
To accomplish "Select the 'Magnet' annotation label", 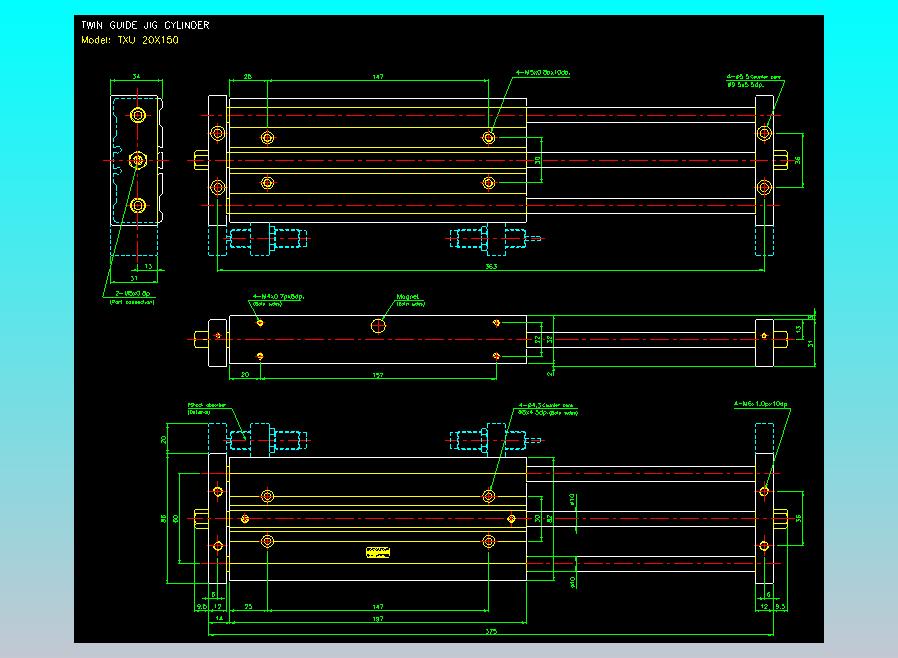I will coord(407,297).
